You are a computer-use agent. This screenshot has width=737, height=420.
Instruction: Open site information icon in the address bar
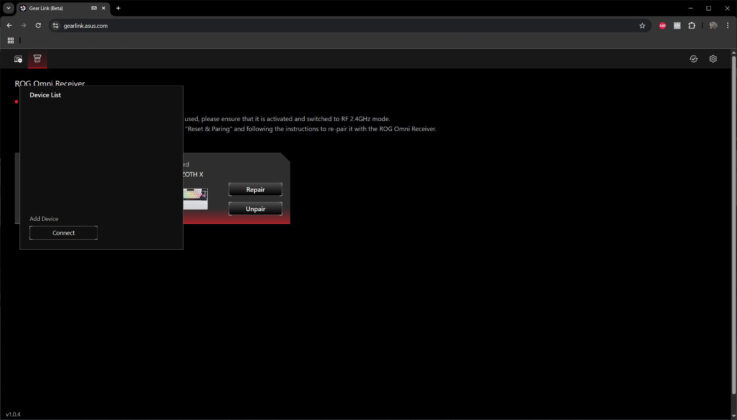55,26
